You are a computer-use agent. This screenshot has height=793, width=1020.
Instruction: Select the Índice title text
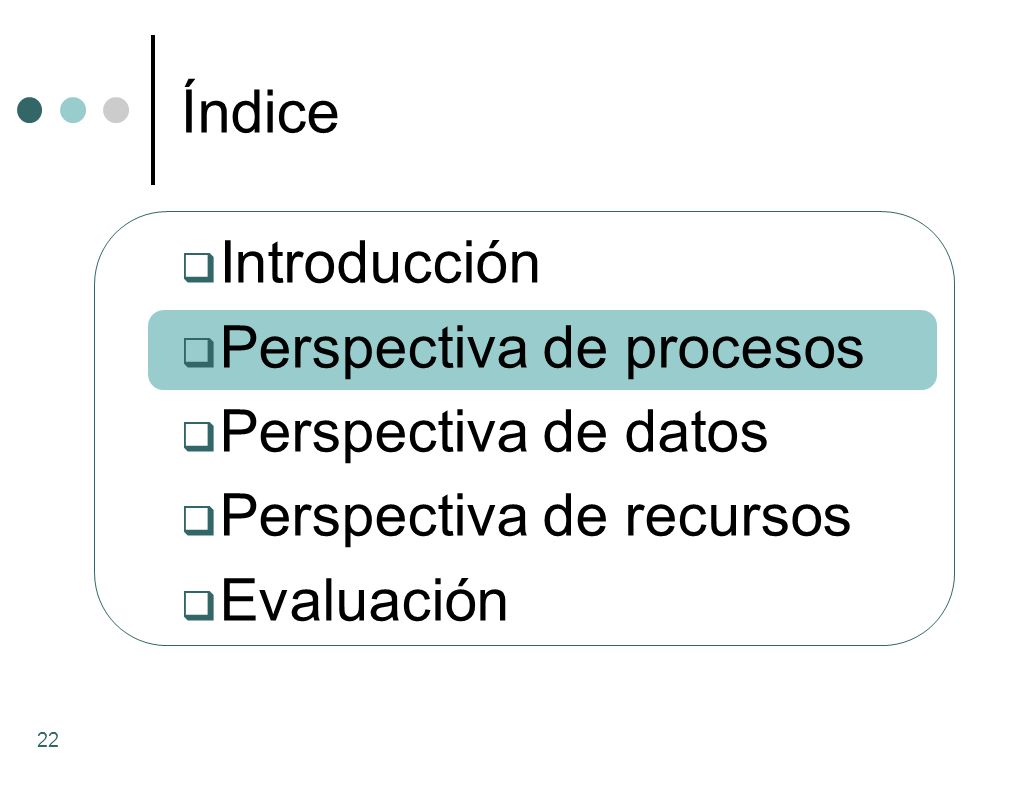pyautogui.click(x=260, y=107)
